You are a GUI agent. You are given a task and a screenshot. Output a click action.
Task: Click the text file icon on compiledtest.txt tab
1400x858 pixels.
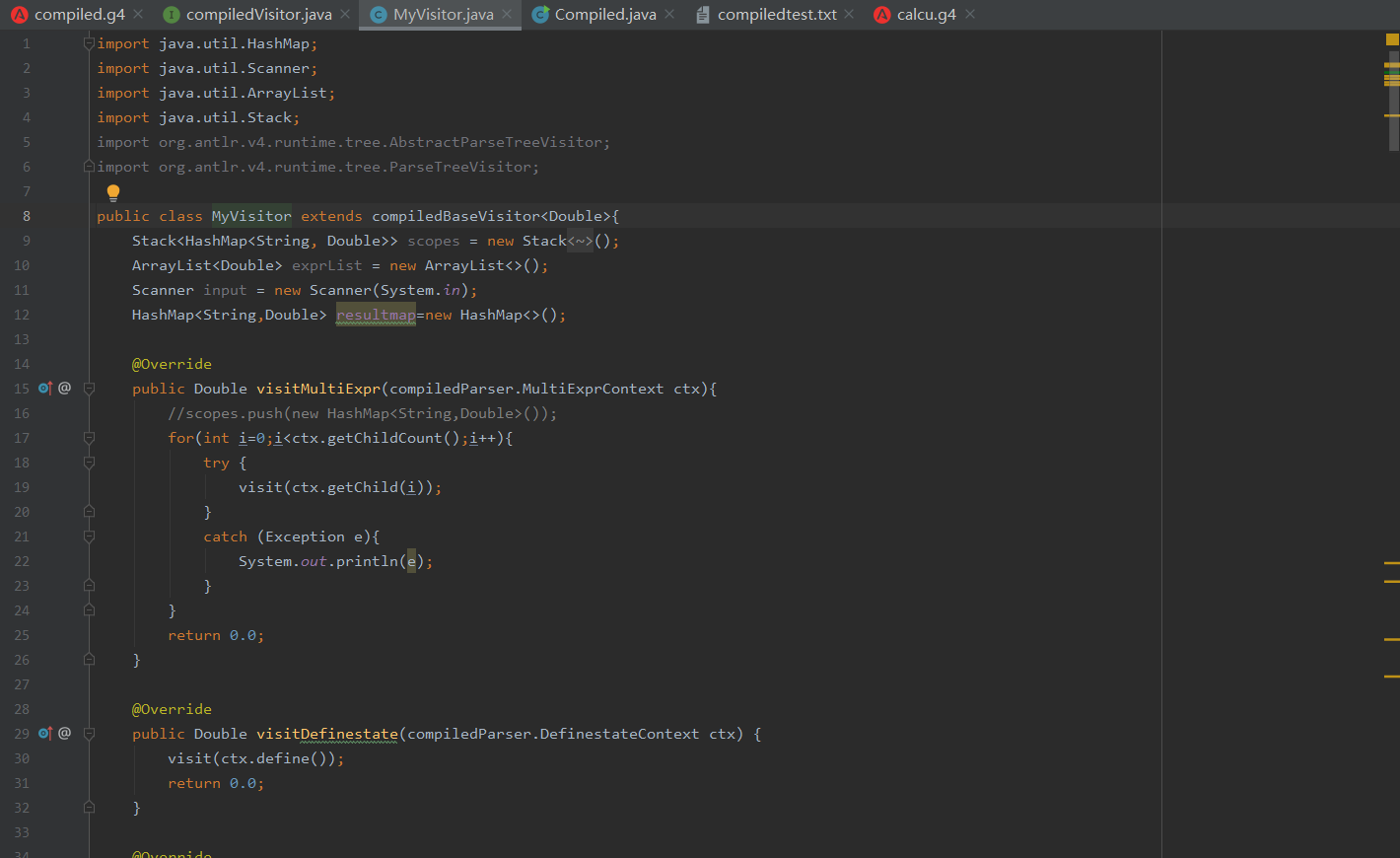(x=703, y=14)
